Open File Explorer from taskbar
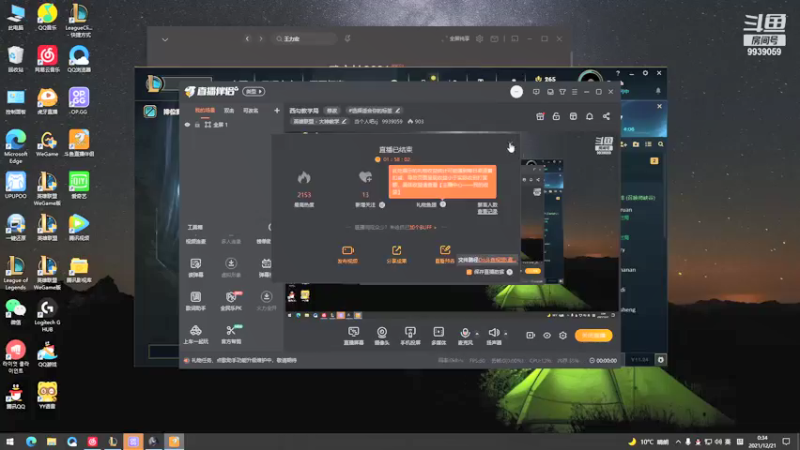This screenshot has width=800, height=450. tap(52, 441)
